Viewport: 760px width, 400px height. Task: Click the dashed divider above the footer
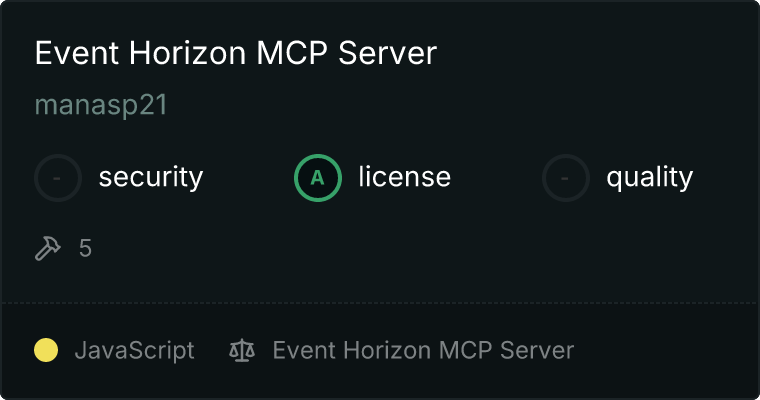380,303
